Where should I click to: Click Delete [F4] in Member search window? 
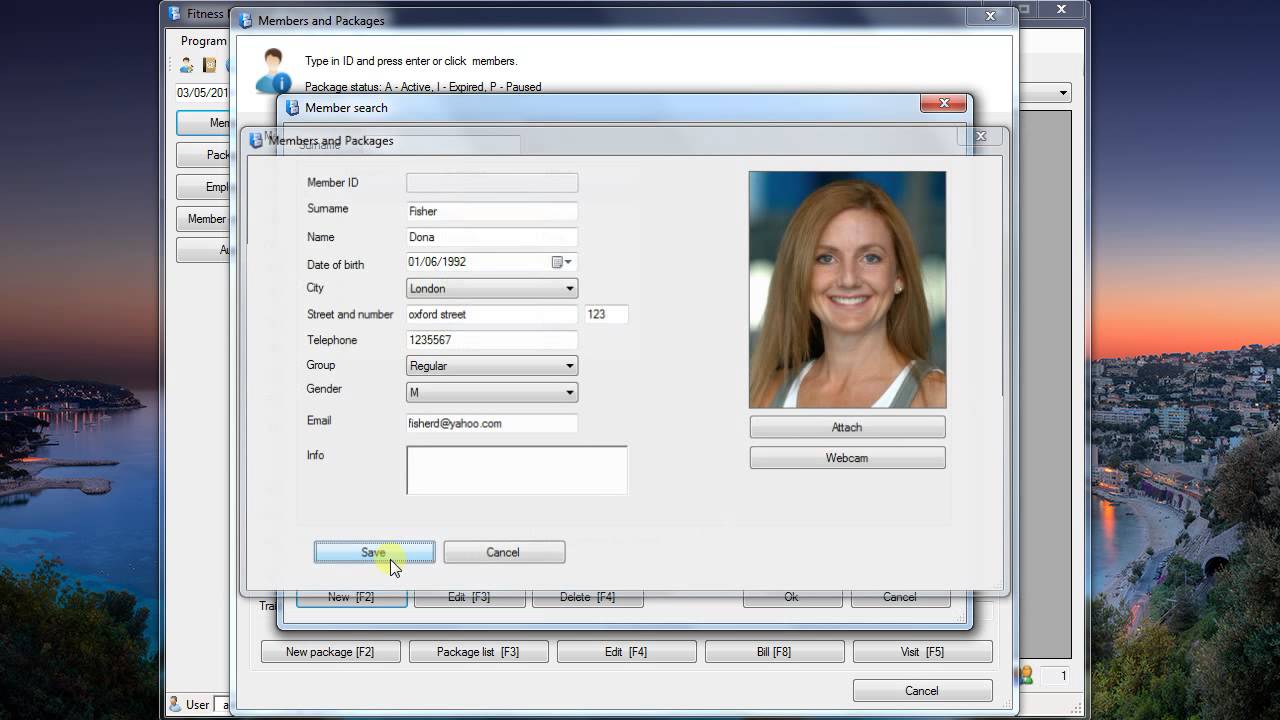coord(587,597)
